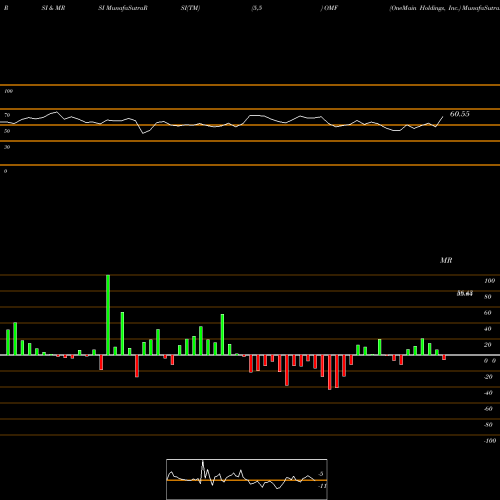Select the MR axis label 40

pos(488,329)
